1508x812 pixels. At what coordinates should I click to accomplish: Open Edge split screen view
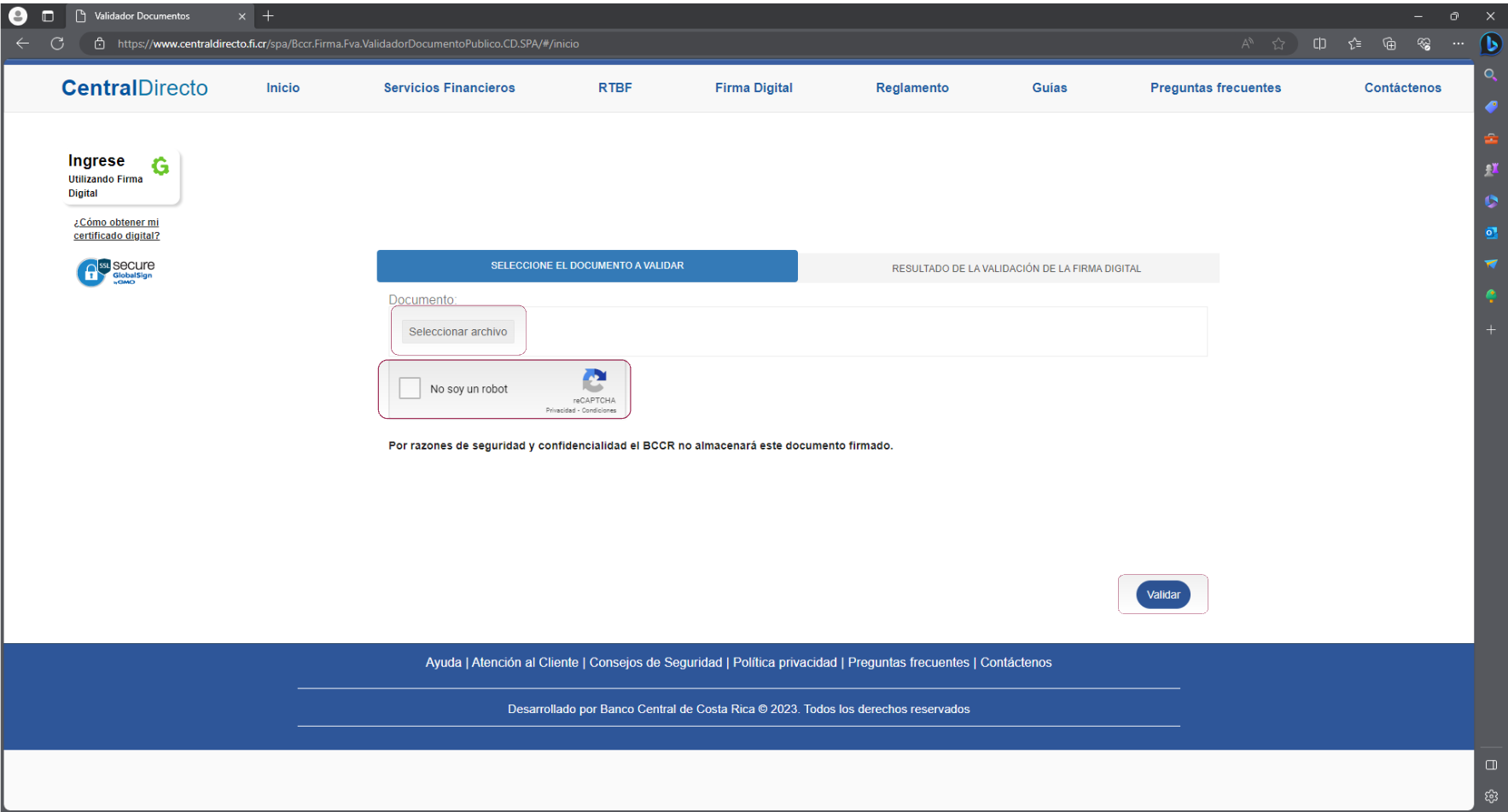(x=1319, y=43)
